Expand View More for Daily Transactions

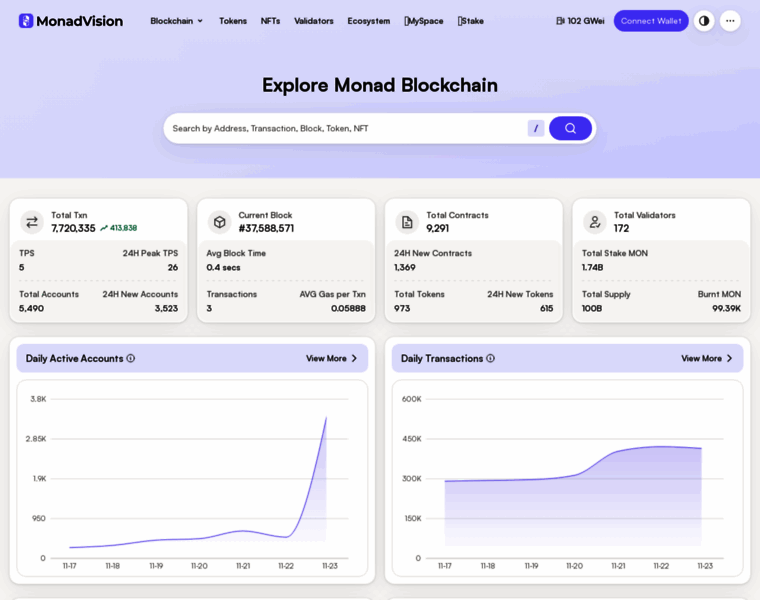click(707, 358)
